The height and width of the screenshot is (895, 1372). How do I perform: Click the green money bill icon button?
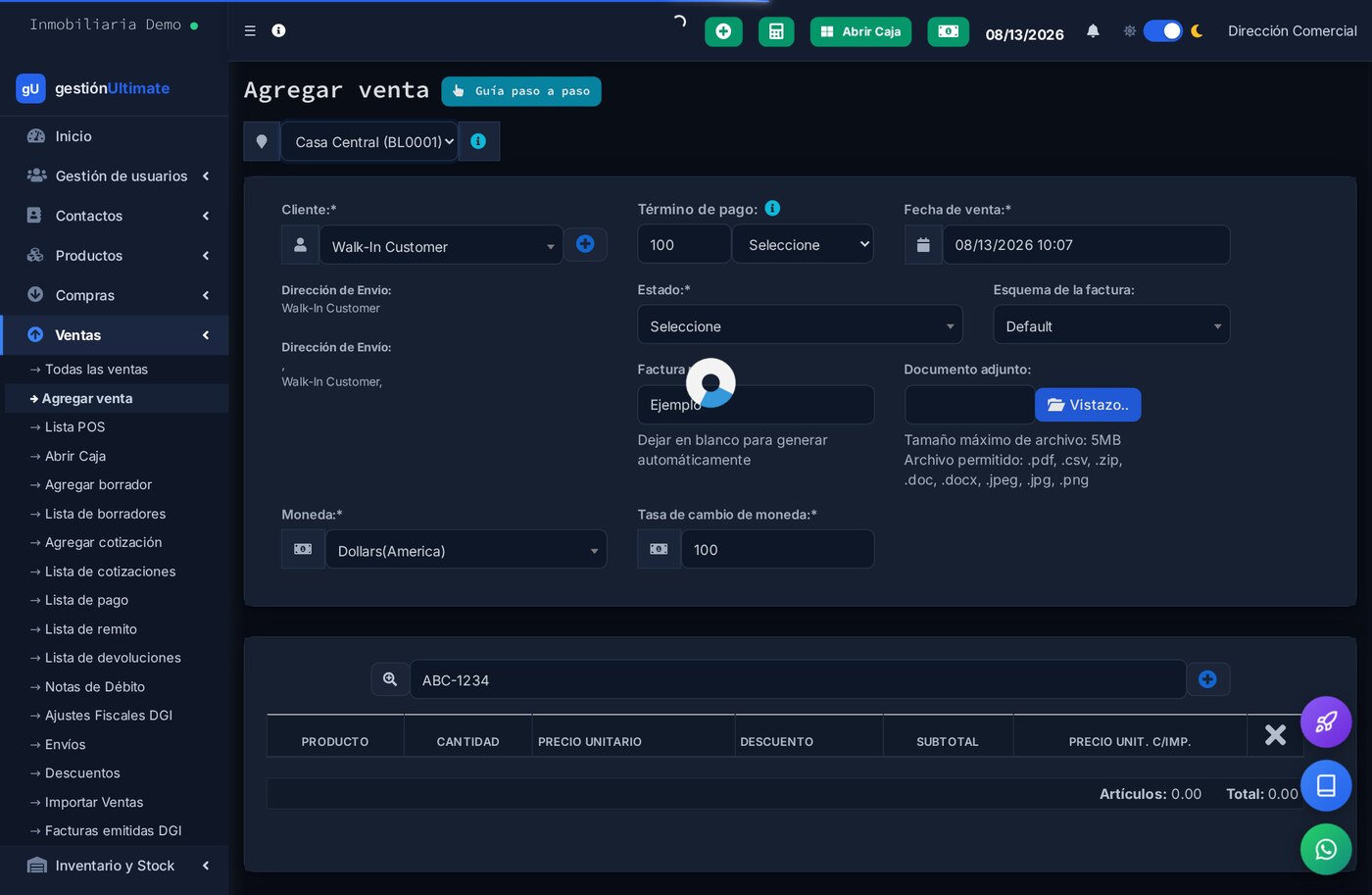click(948, 31)
